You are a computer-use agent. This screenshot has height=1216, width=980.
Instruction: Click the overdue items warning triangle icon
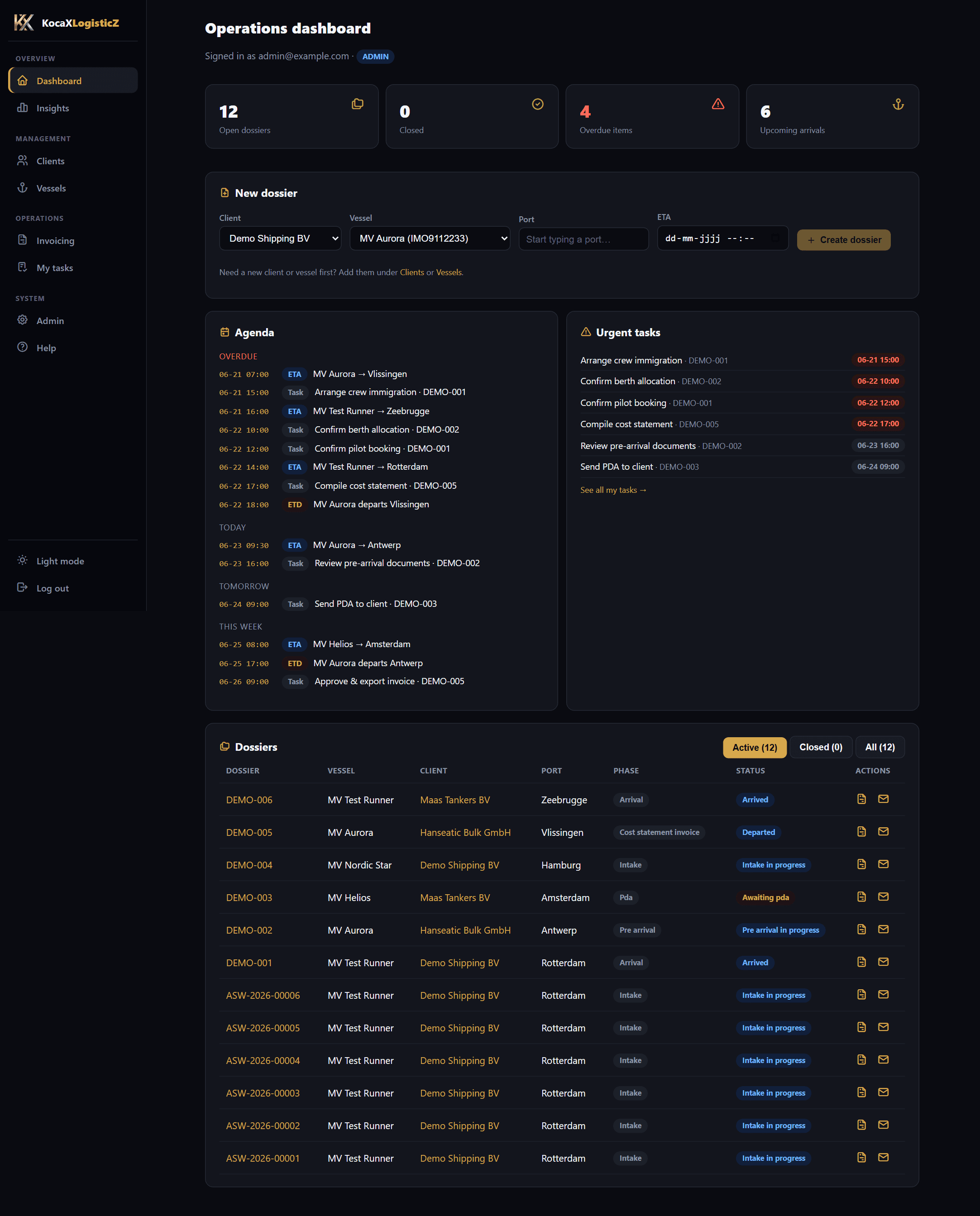(718, 104)
